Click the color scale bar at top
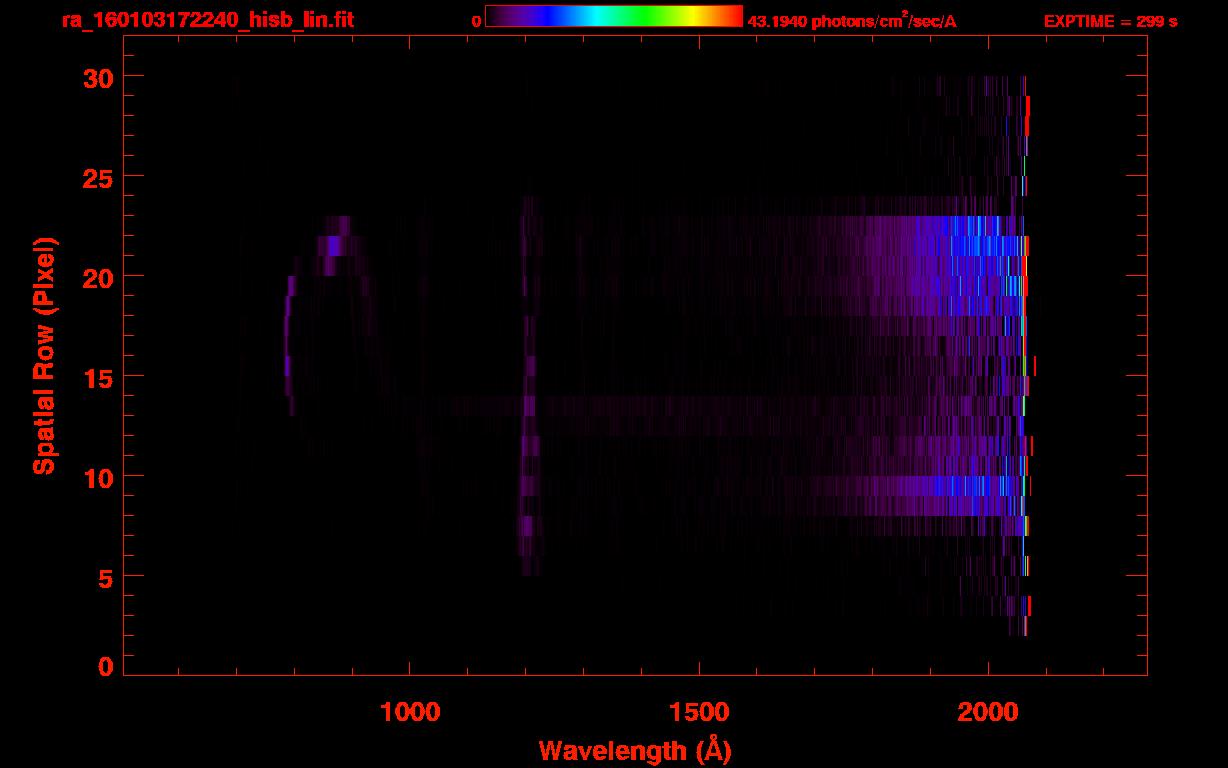The image size is (1228, 768). tap(614, 16)
